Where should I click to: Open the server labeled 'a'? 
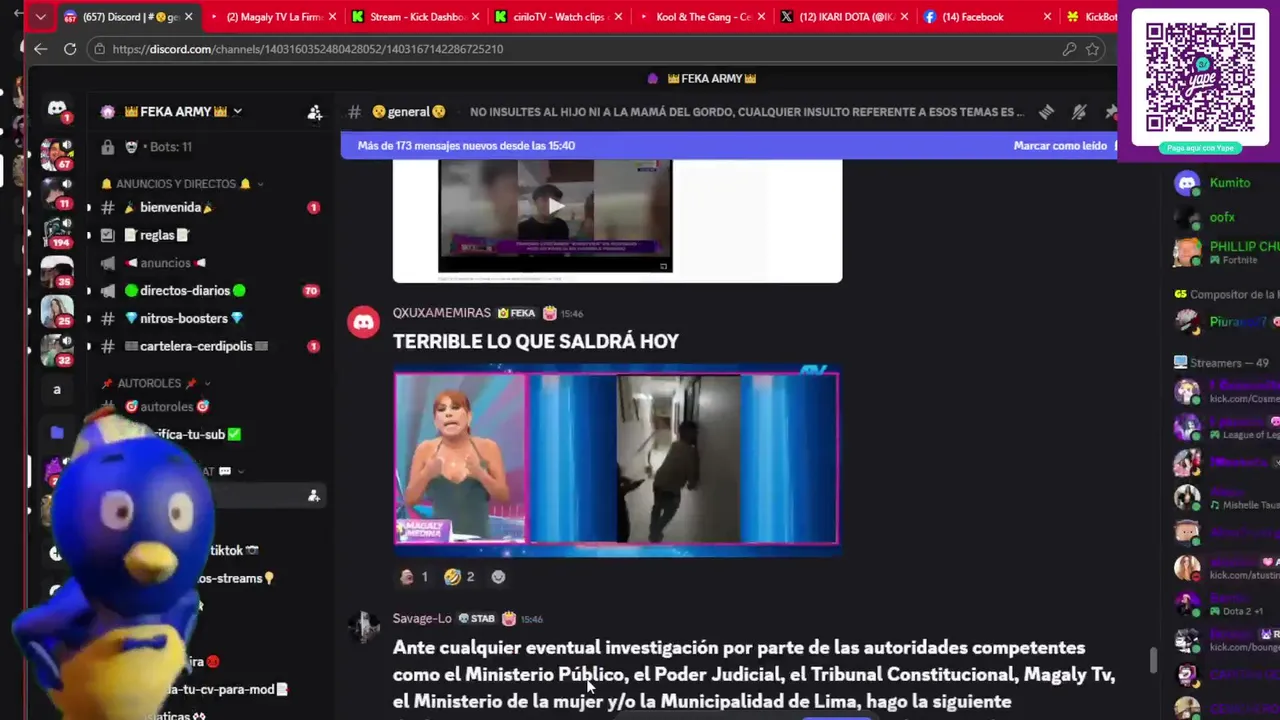point(57,389)
